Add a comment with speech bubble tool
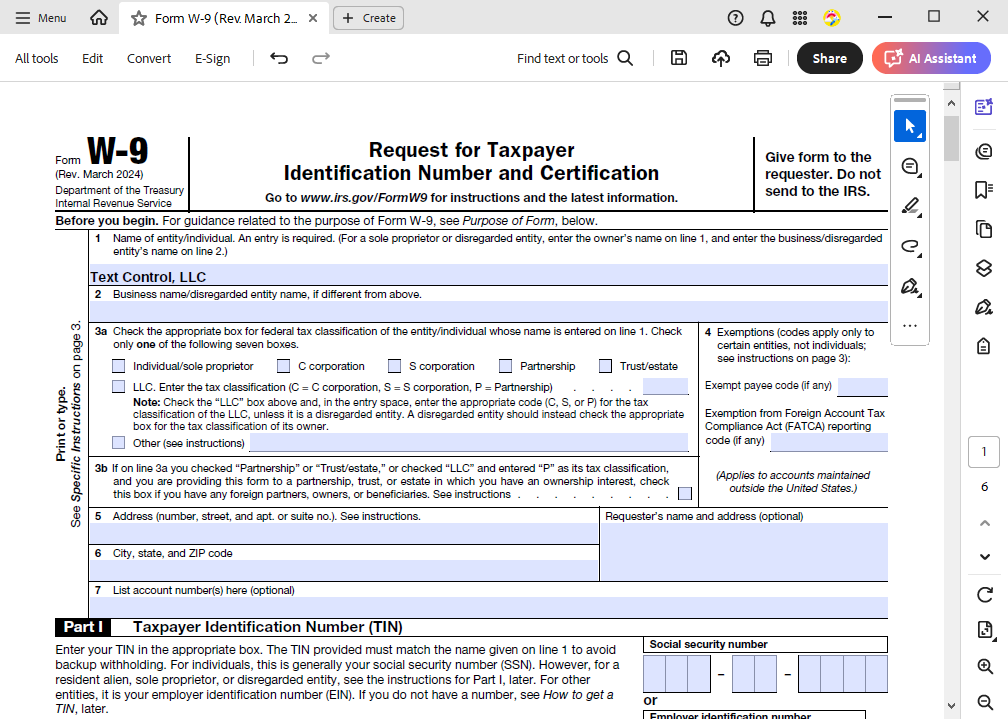The width and height of the screenshot is (1008, 719). click(910, 167)
